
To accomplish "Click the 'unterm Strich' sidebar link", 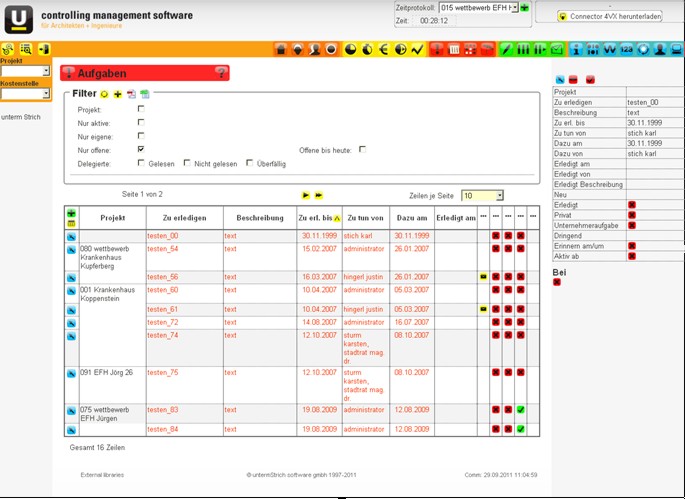I will [x=21, y=117].
